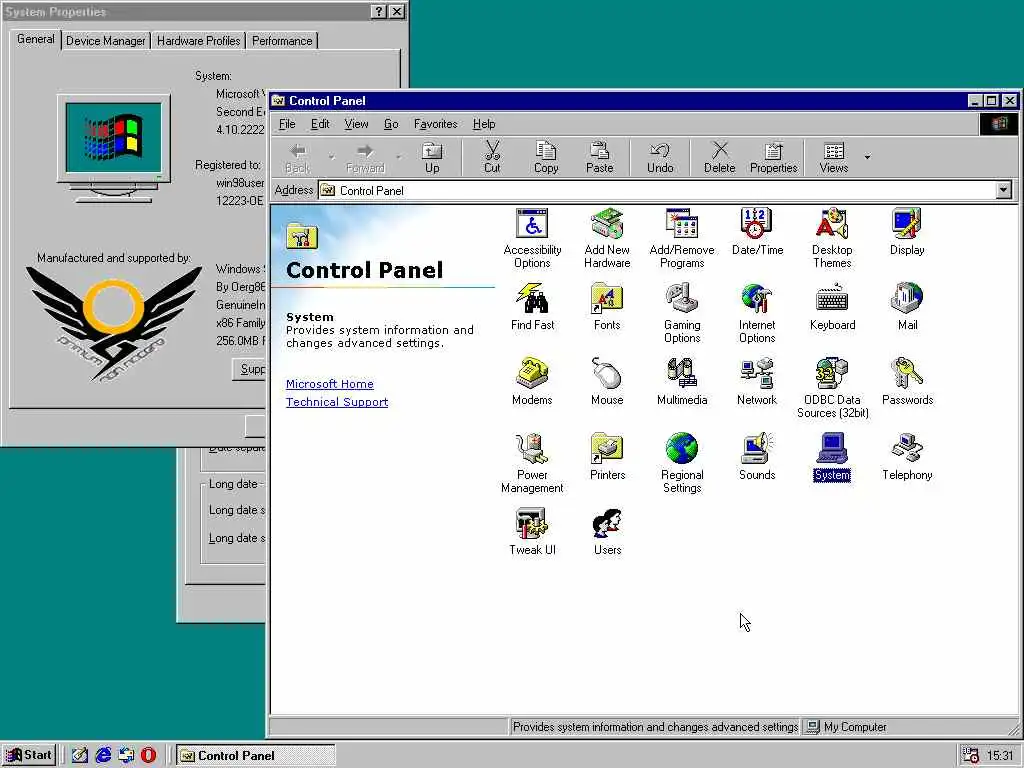This screenshot has width=1024, height=768.
Task: Click the Task Scheduler tray icon
Action: coord(971,756)
